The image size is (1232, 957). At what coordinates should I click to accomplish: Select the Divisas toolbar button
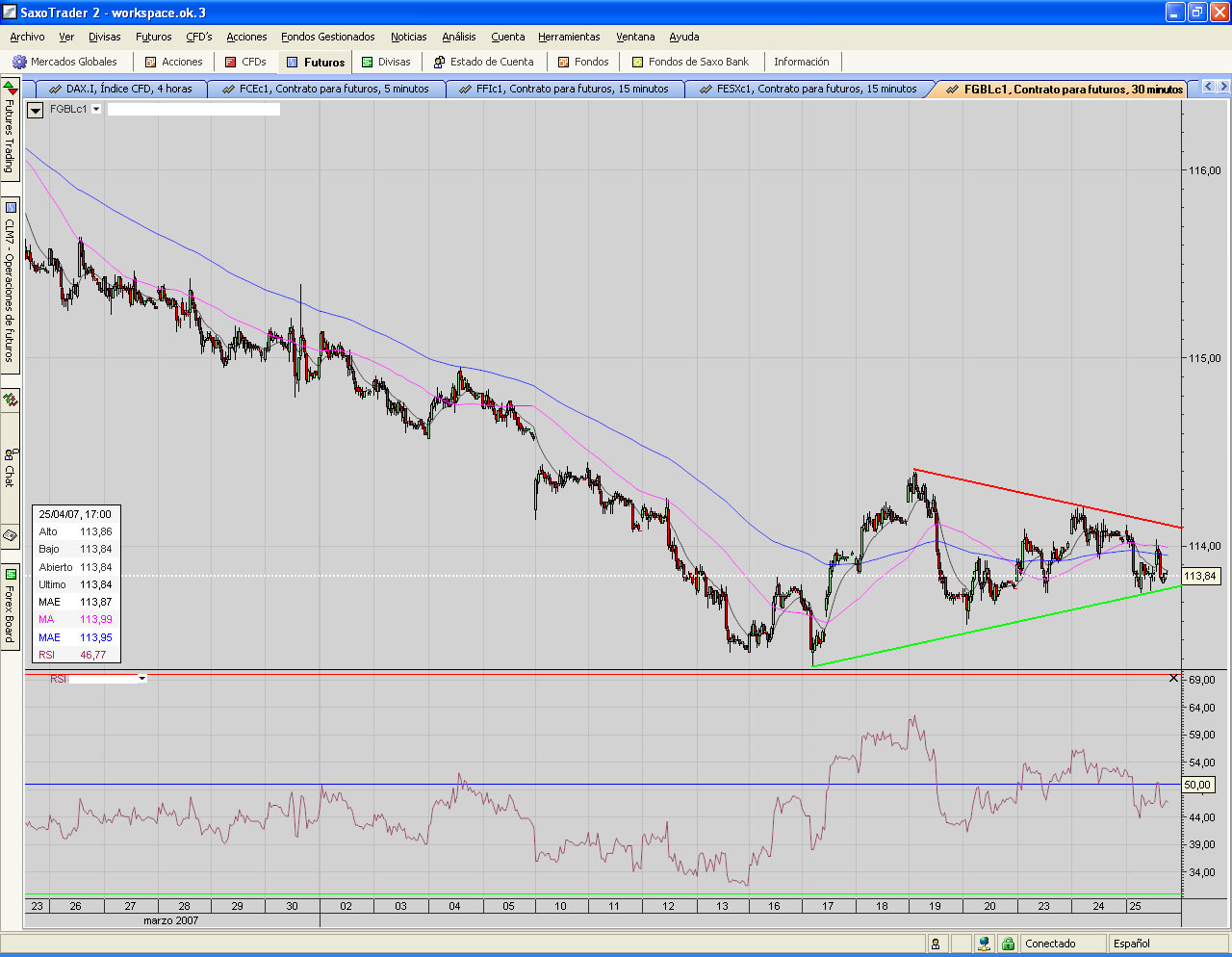click(385, 62)
